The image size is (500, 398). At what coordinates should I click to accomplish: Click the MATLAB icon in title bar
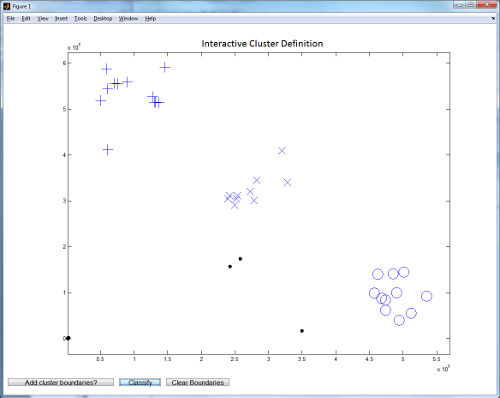tap(7, 6)
